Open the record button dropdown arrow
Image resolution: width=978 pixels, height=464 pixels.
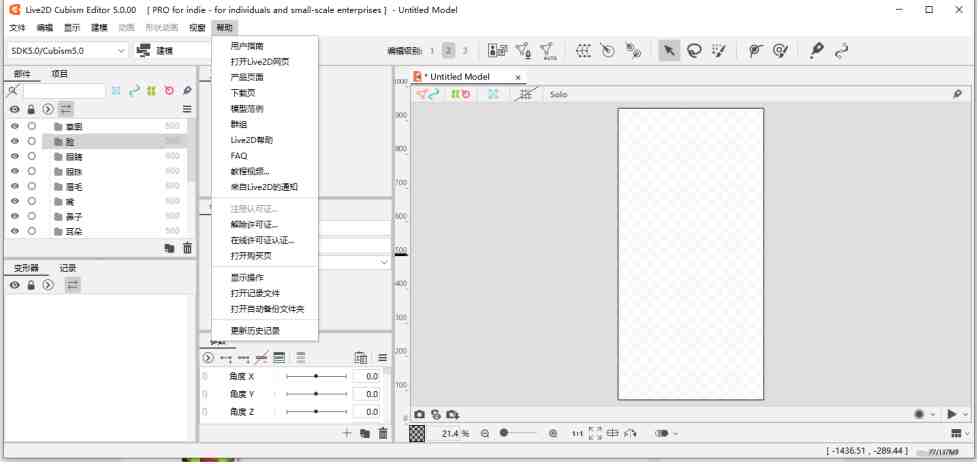click(933, 414)
